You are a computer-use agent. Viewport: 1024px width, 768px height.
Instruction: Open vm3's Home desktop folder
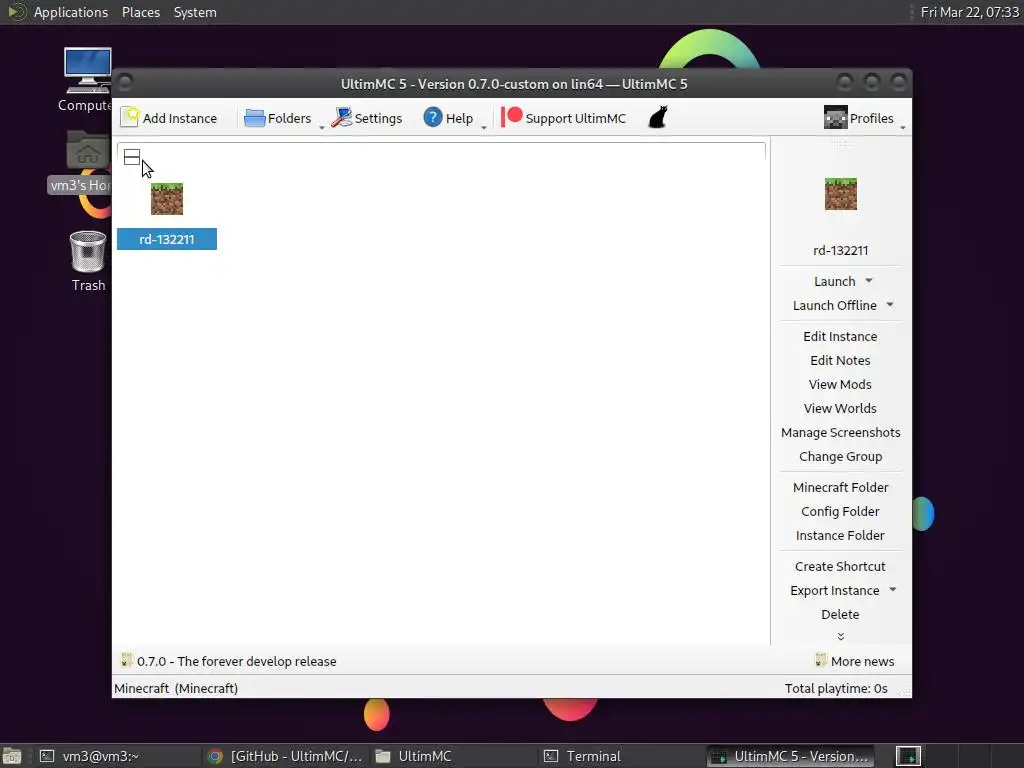pyautogui.click(x=88, y=161)
